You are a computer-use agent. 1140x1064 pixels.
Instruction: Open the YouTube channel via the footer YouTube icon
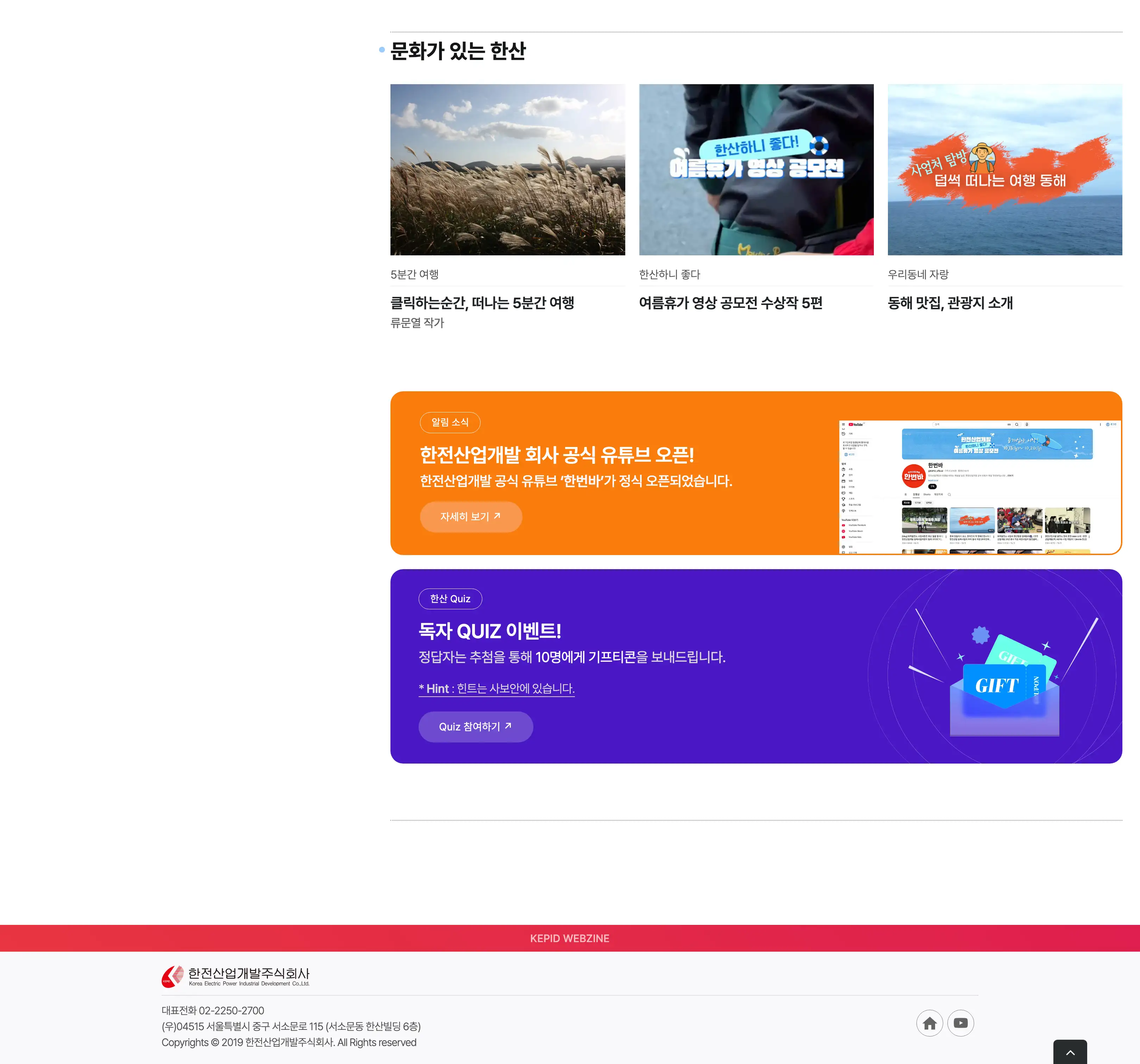click(x=960, y=1023)
